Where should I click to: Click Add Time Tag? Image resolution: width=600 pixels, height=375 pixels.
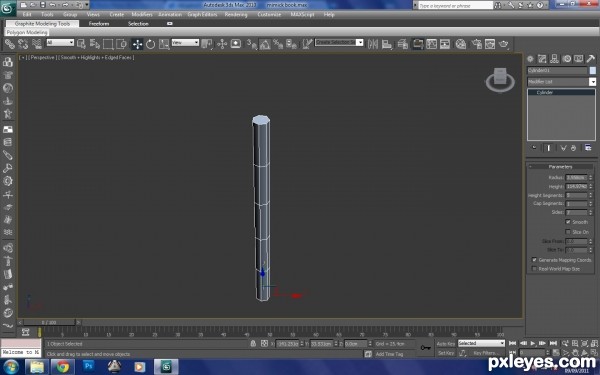389,354
